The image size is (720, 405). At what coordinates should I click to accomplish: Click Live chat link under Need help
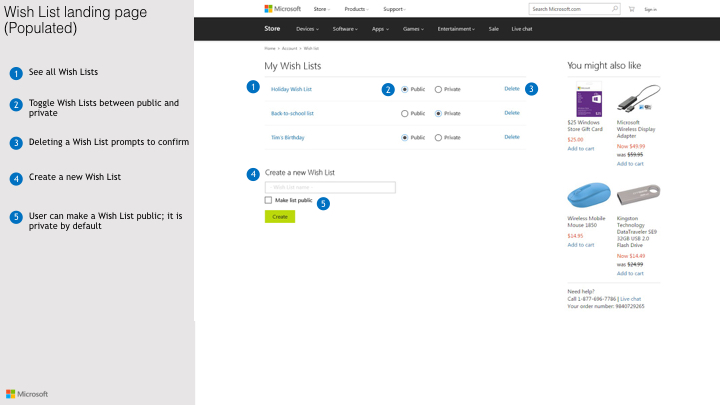pyautogui.click(x=630, y=299)
